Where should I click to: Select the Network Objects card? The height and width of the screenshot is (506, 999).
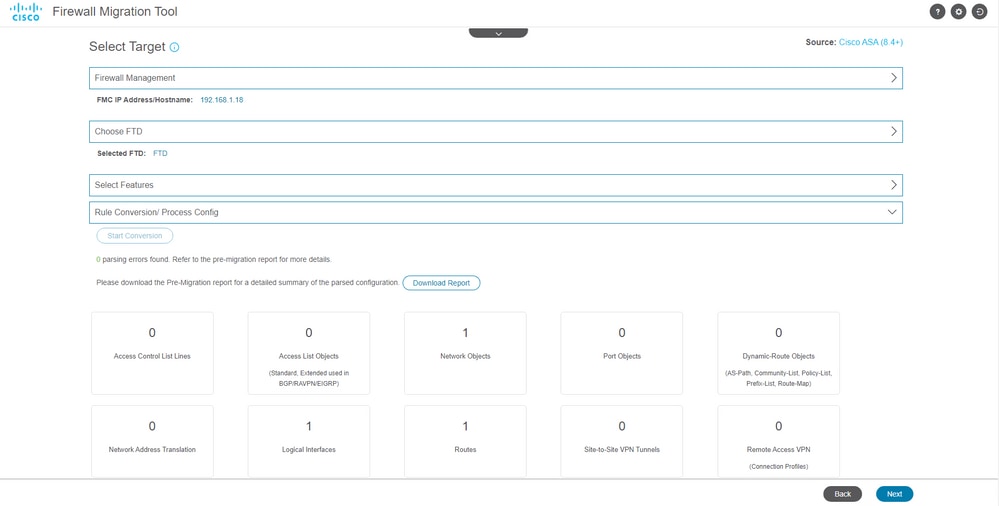click(465, 353)
